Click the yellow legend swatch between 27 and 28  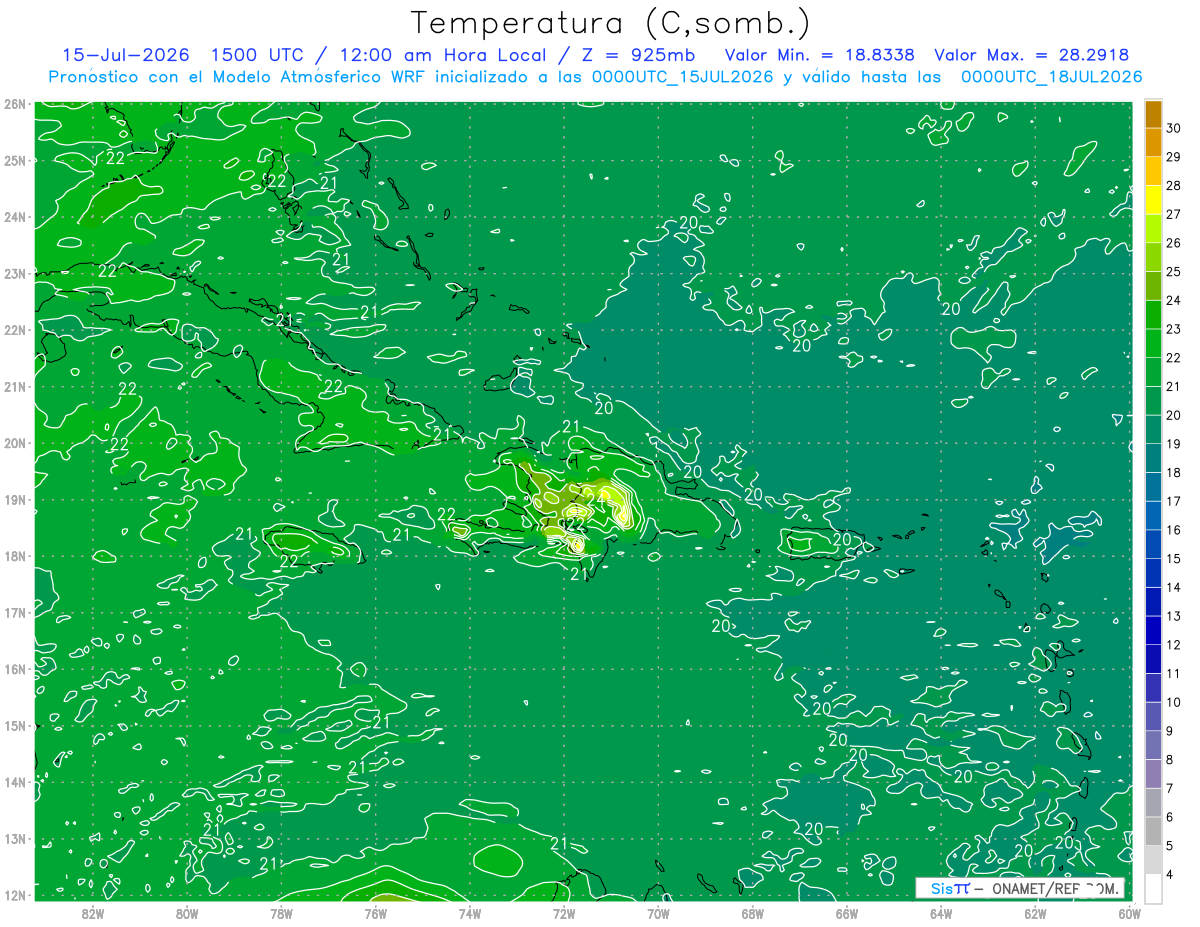click(1153, 199)
